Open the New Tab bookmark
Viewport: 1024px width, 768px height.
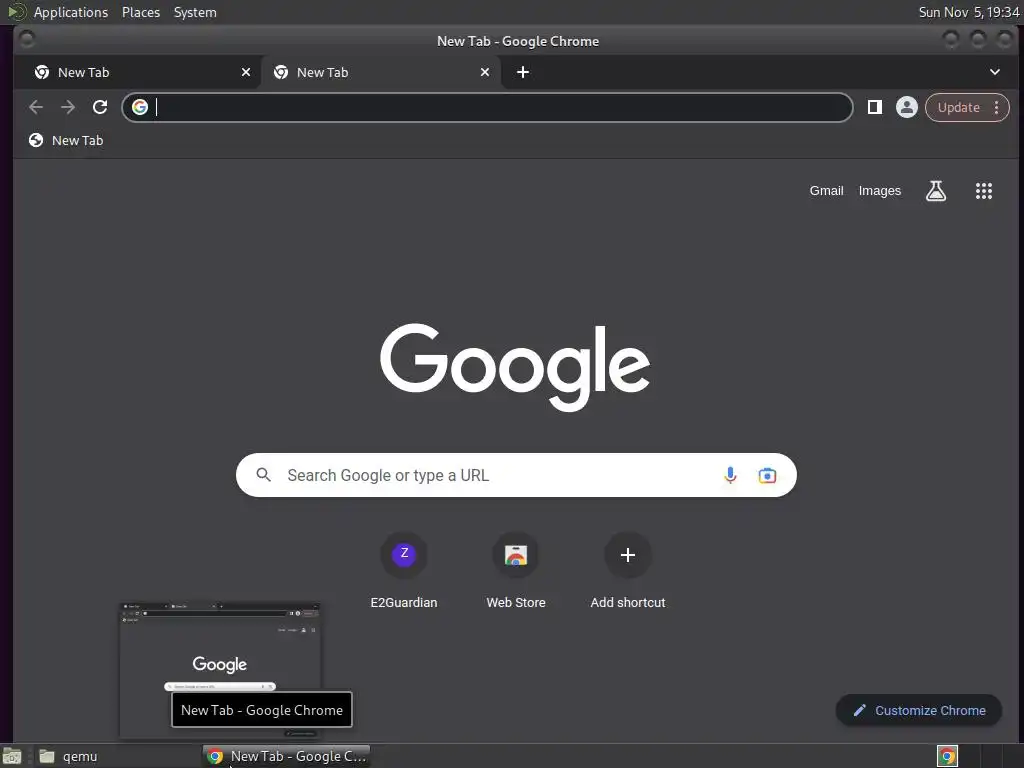[x=66, y=140]
